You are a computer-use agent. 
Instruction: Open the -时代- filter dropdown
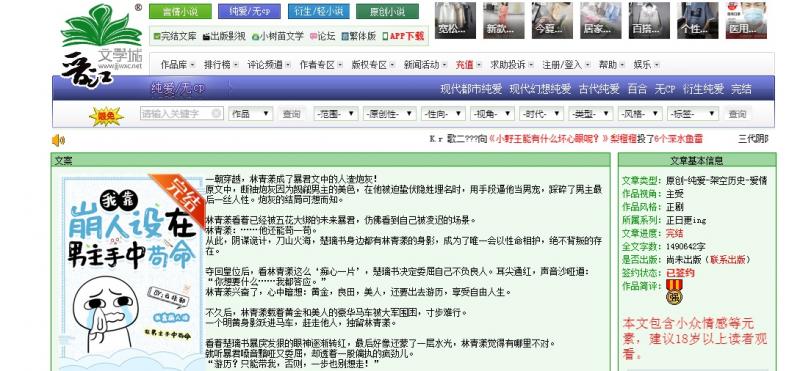coord(541,114)
